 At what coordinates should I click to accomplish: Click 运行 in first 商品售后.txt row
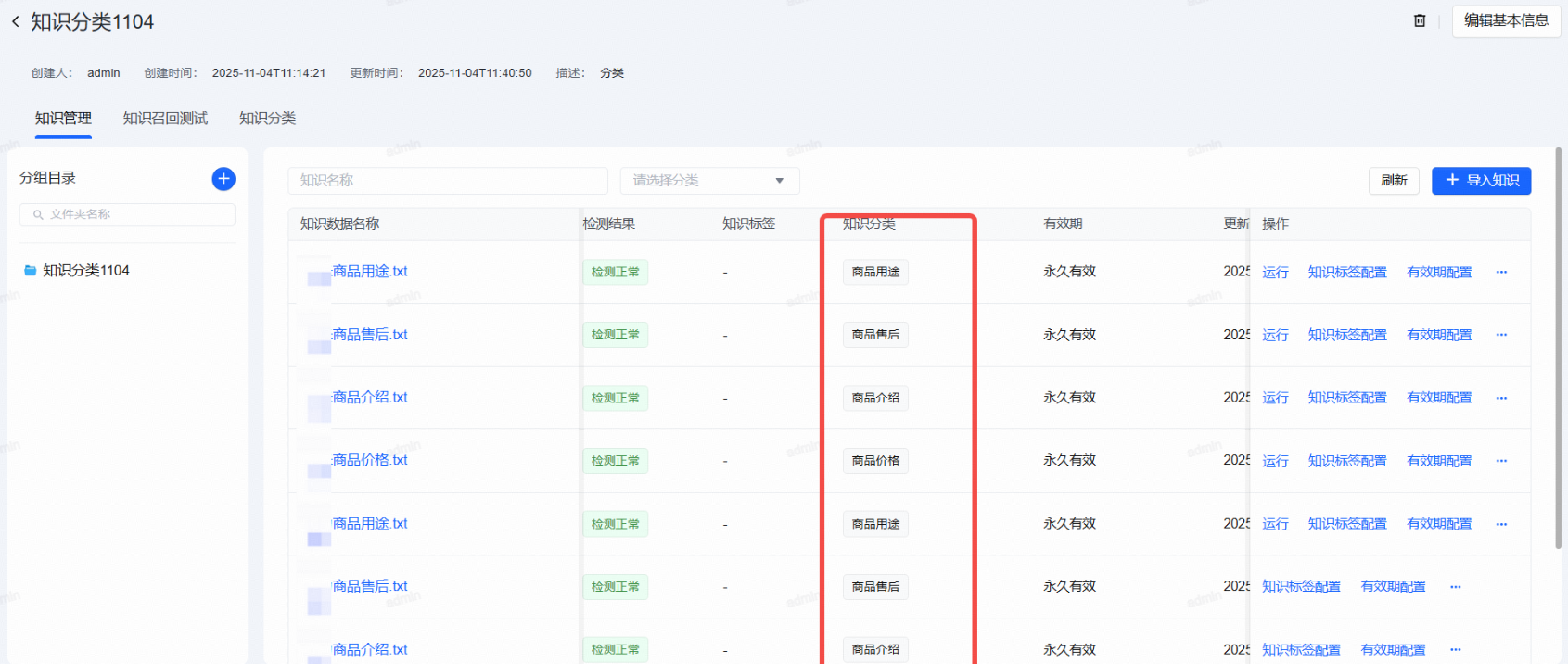tap(1275, 335)
